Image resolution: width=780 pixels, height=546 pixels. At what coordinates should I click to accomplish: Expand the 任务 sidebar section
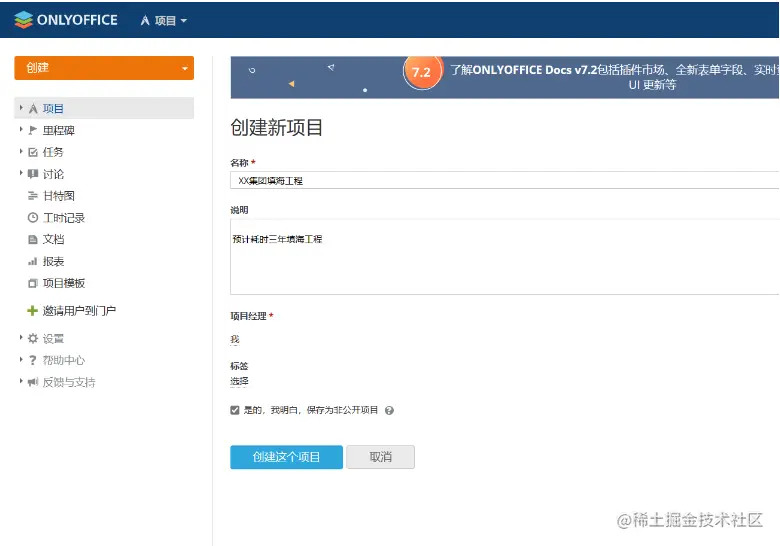[x=21, y=151]
